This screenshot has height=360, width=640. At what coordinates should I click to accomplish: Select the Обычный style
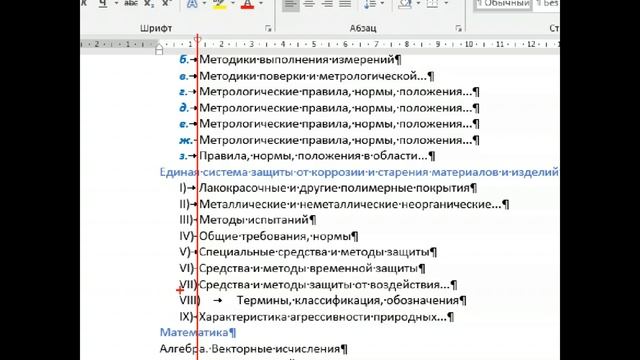click(503, 4)
